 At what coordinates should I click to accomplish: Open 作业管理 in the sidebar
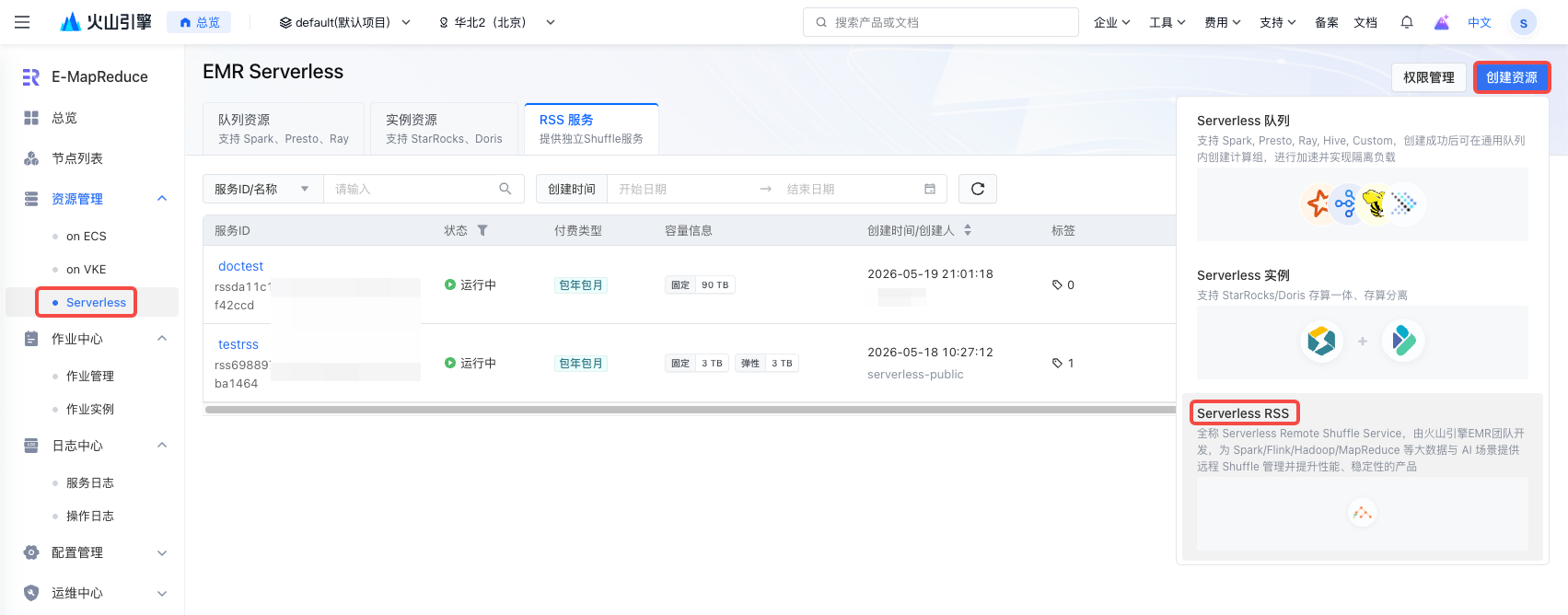pos(92,377)
